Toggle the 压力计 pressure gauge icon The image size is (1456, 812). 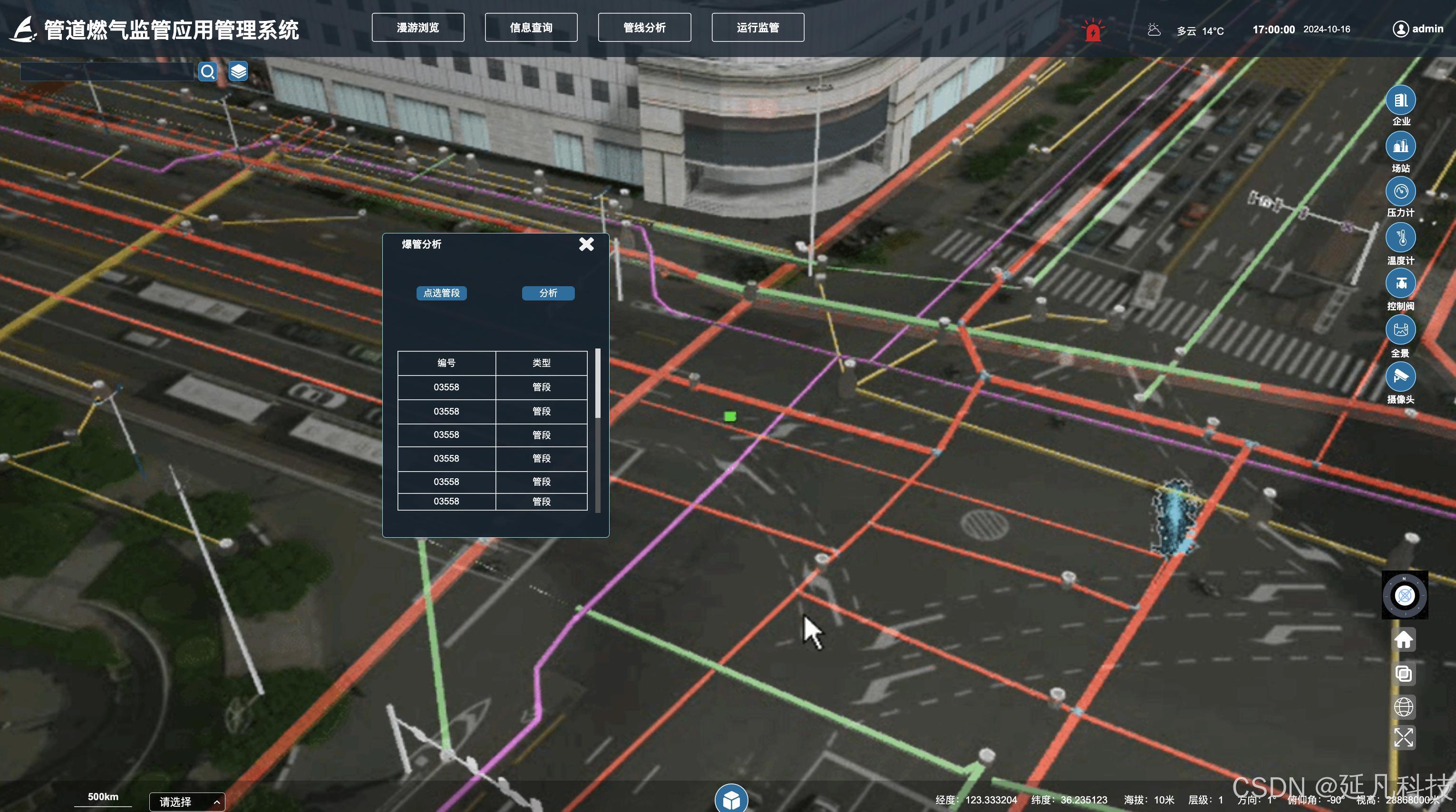pyautogui.click(x=1400, y=192)
